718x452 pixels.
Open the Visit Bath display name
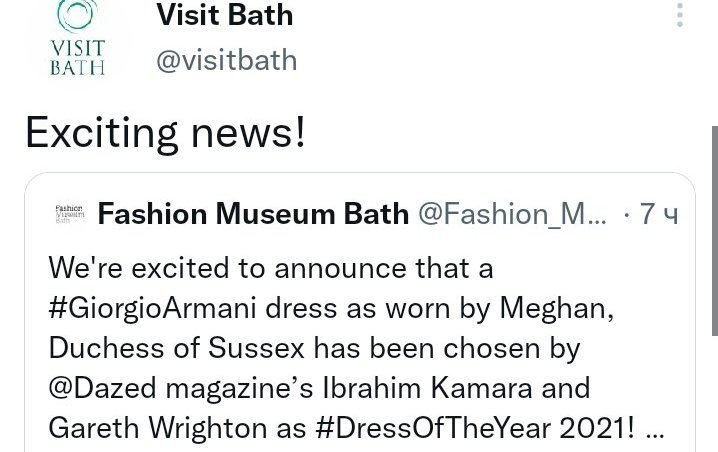(x=225, y=15)
